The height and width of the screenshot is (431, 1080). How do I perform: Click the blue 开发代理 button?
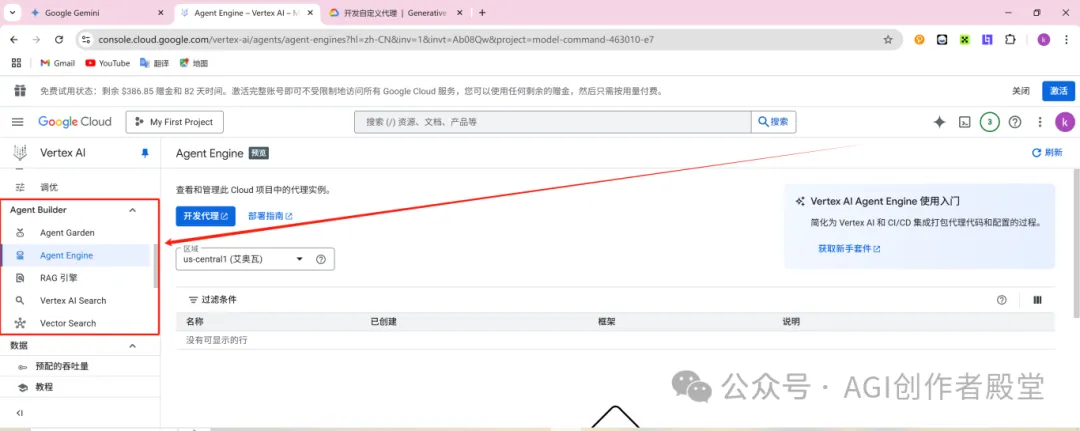click(205, 216)
